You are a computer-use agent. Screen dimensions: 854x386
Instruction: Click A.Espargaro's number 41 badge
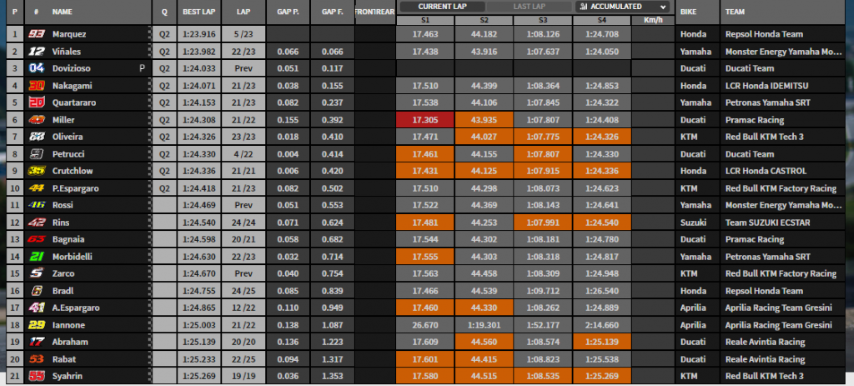click(36, 308)
